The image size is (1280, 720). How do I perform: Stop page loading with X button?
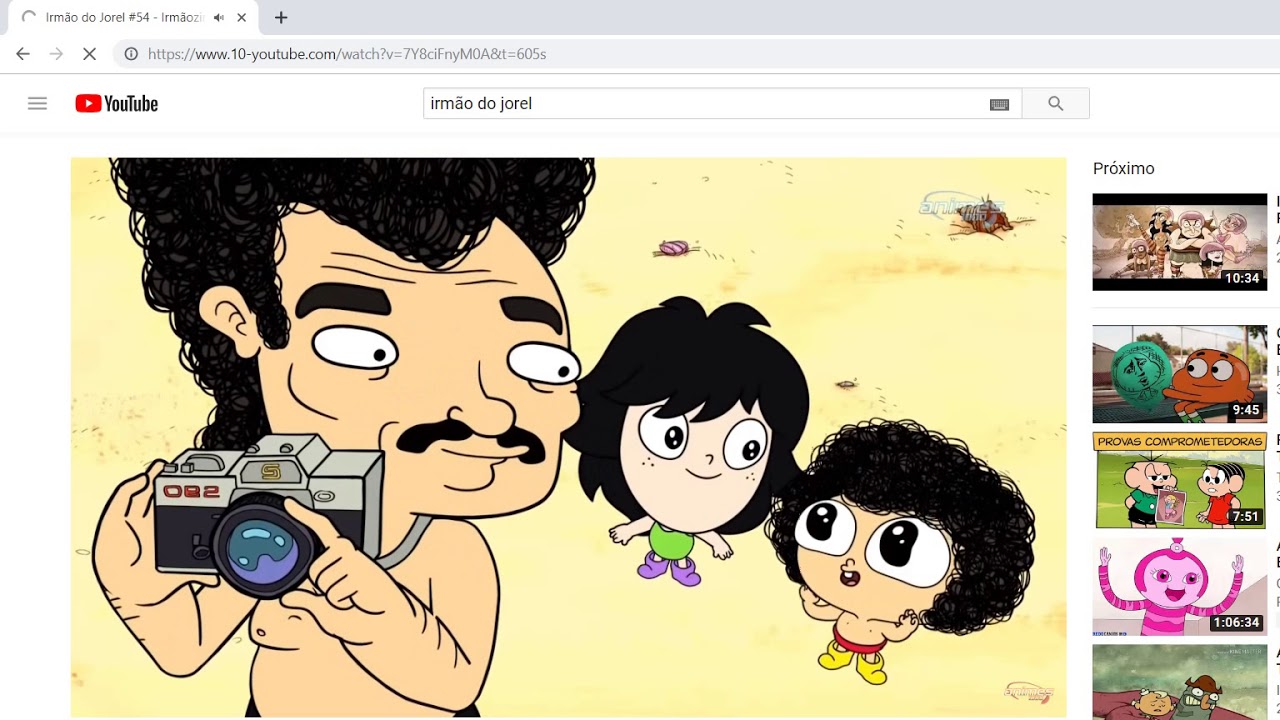[89, 54]
